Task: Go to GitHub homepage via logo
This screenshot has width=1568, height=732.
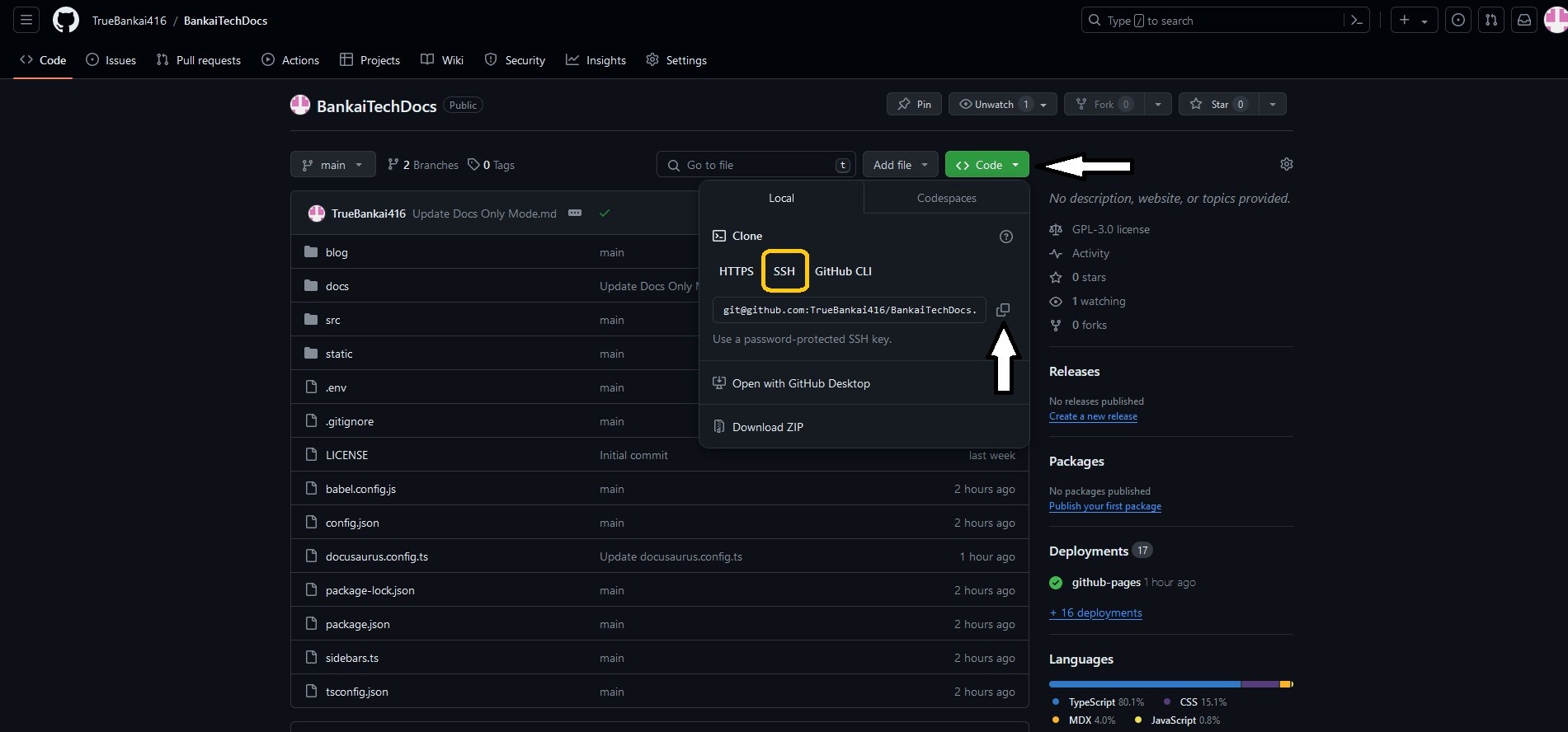Action: 66,20
